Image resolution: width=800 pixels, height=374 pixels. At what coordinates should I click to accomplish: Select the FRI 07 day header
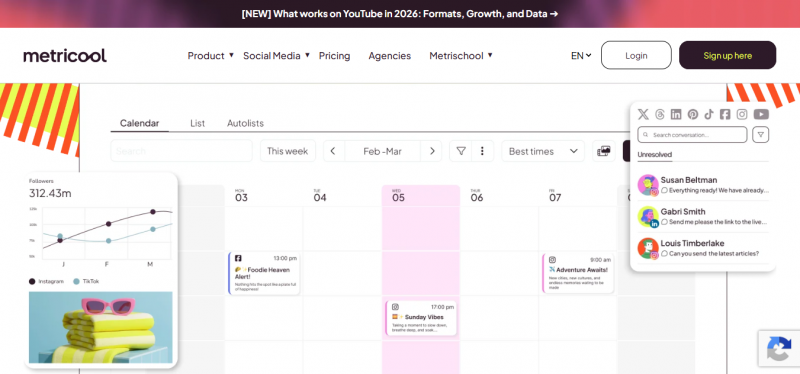pos(555,195)
